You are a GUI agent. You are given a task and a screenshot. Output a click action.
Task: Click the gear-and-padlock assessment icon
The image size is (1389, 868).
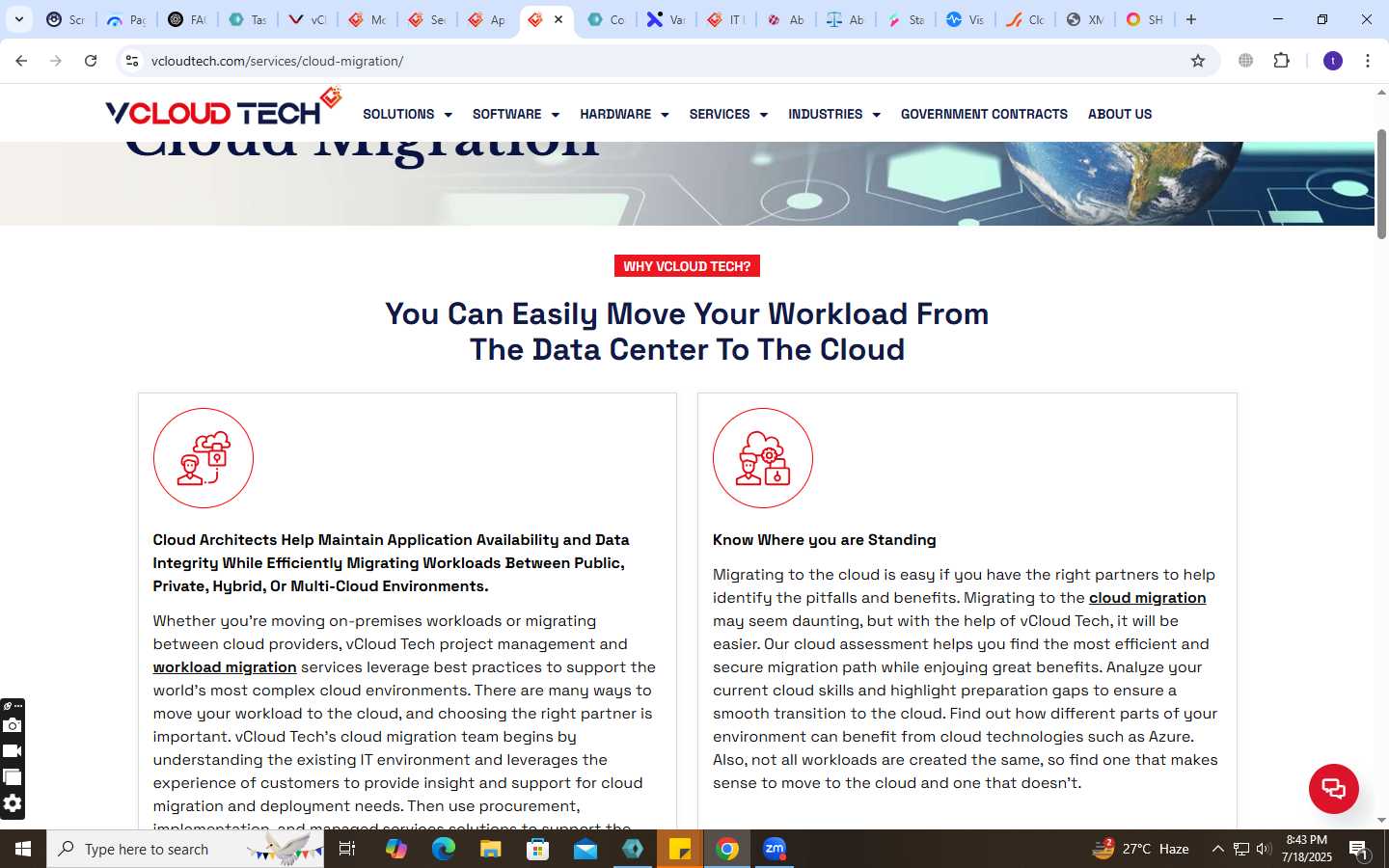coord(763,458)
